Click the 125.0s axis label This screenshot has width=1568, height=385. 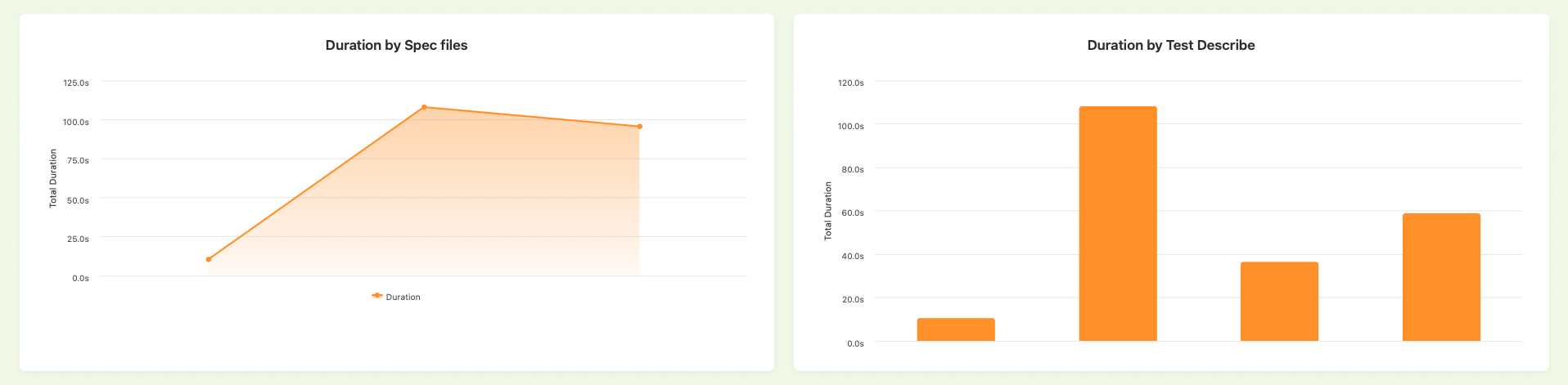click(x=76, y=83)
